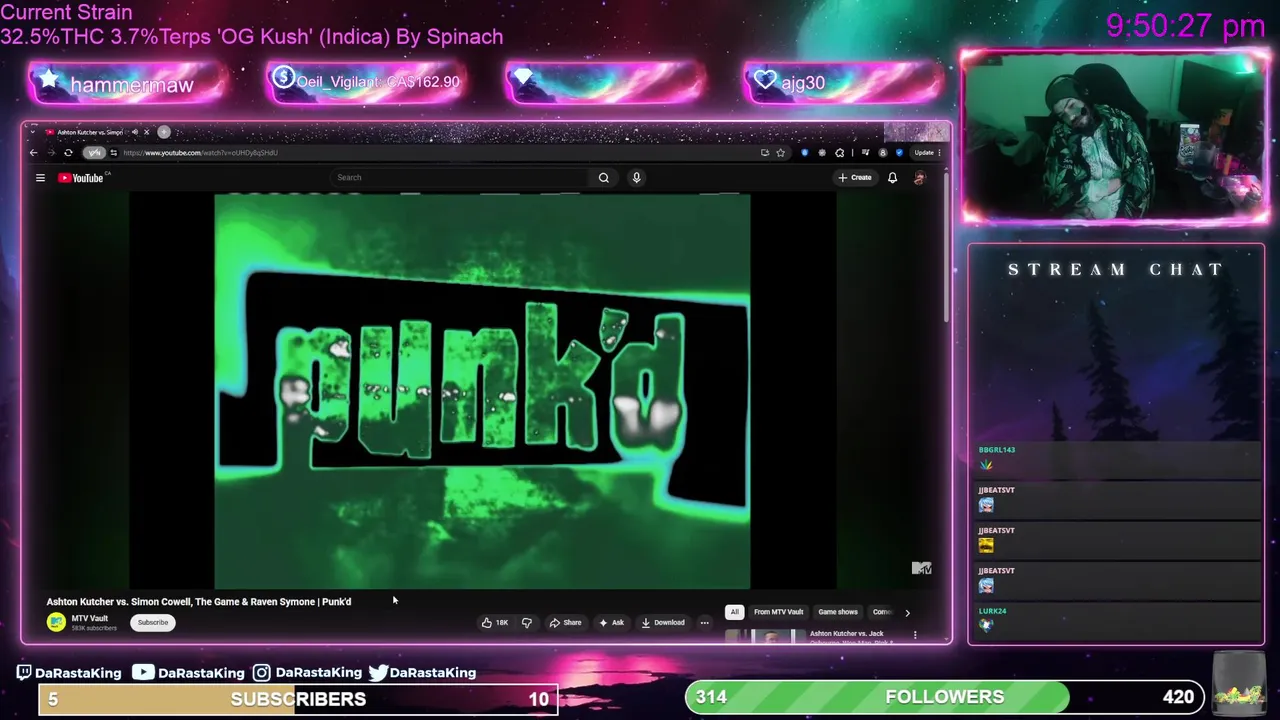This screenshot has width=1280, height=720.
Task: Click the video title Ashton Kutcher vs. Simon Cowell
Action: click(x=198, y=602)
